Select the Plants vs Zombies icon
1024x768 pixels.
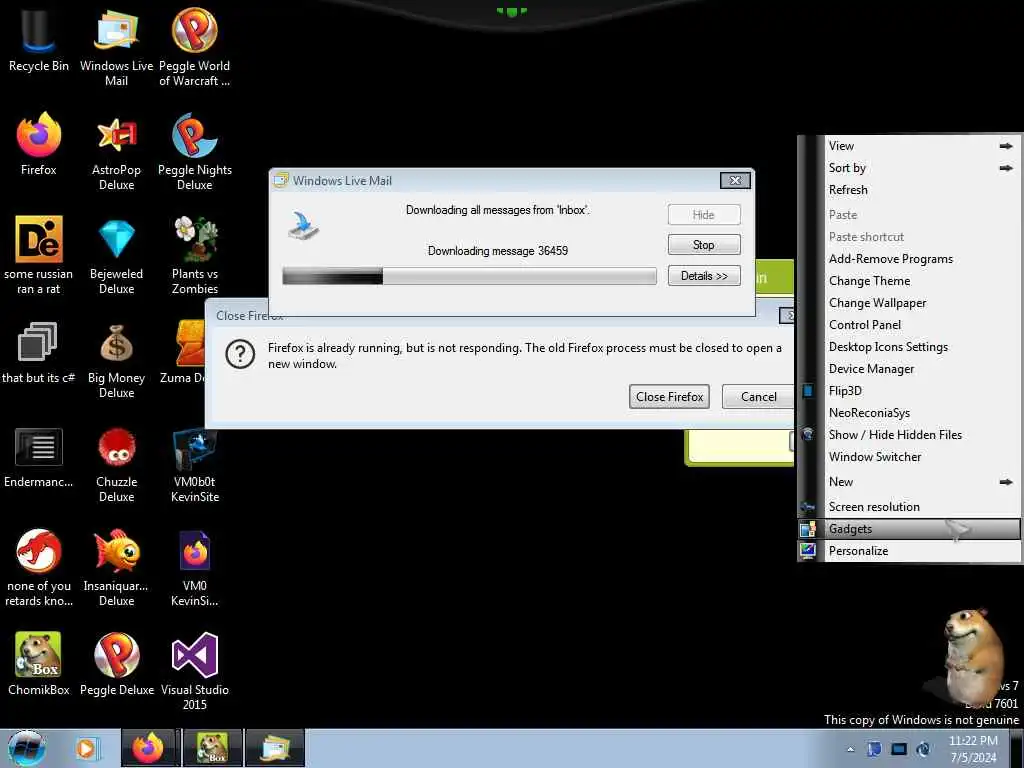click(x=195, y=255)
